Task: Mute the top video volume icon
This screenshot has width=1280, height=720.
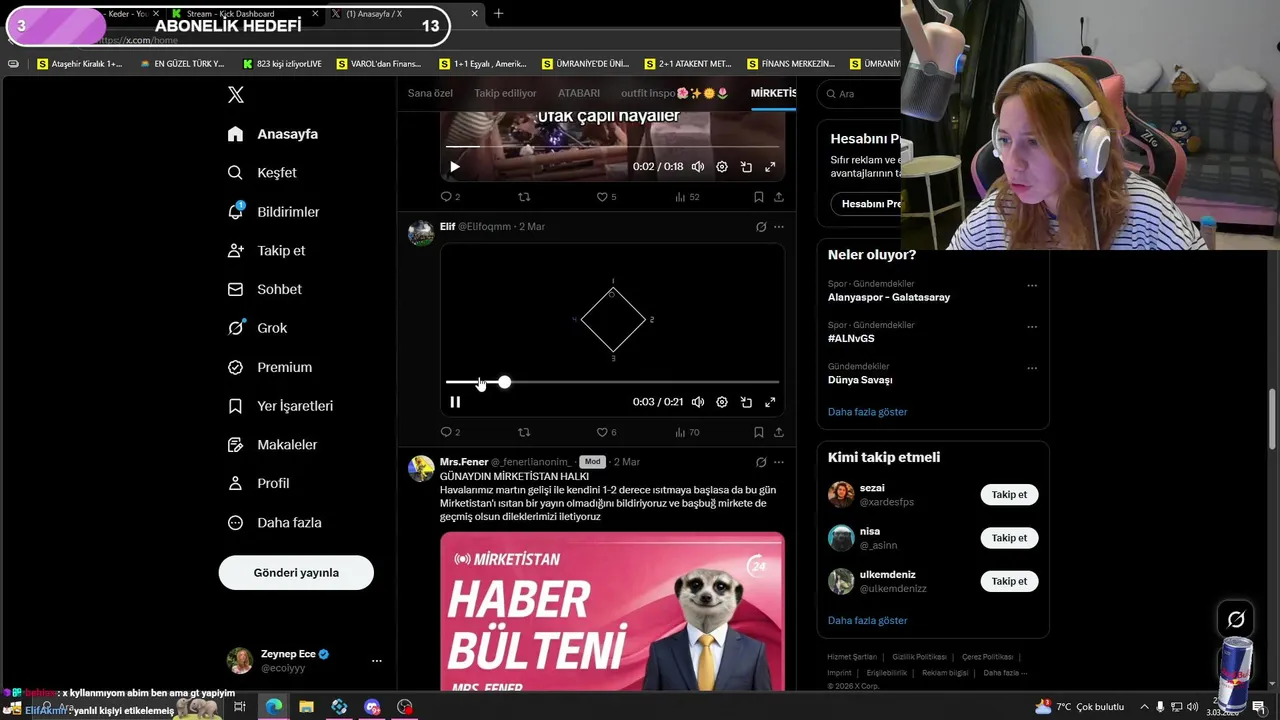Action: 698,167
